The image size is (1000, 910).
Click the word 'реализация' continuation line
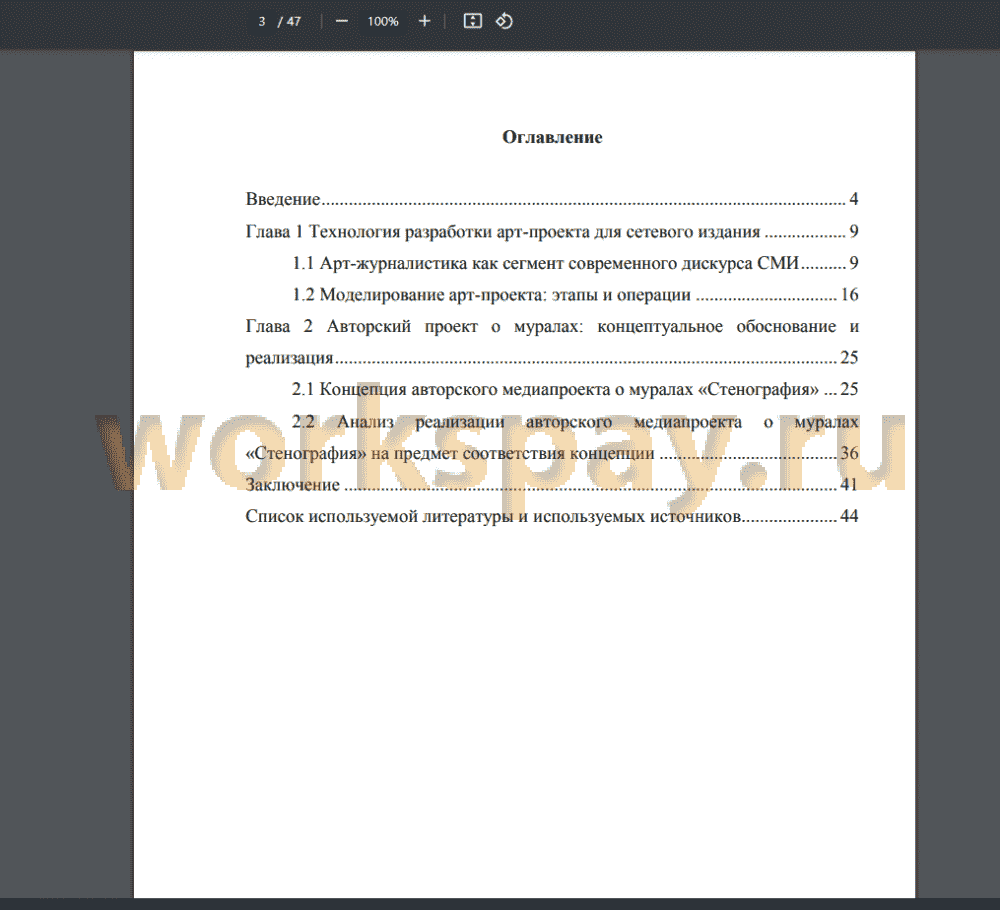(552, 358)
